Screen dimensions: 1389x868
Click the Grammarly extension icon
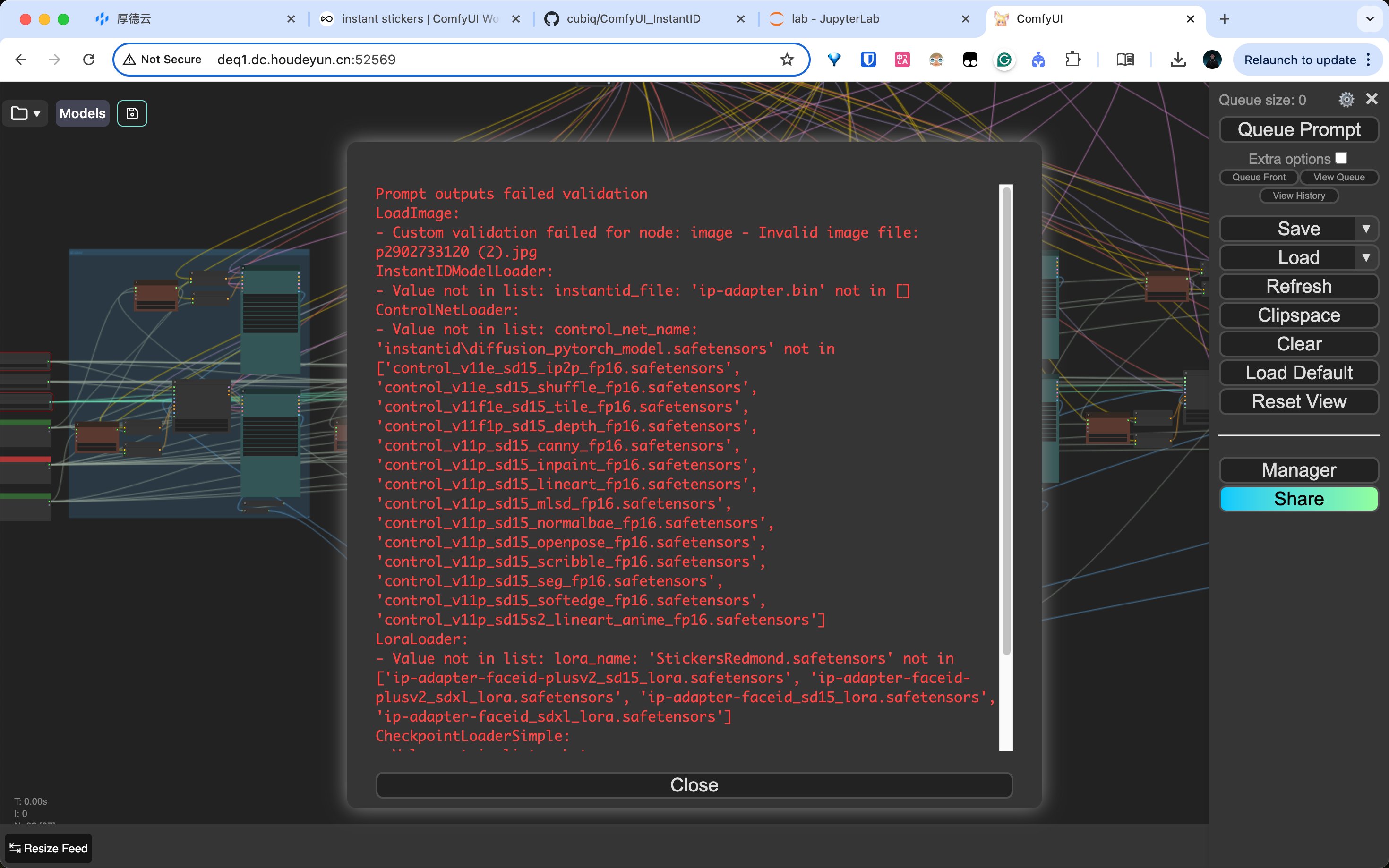coord(1004,60)
